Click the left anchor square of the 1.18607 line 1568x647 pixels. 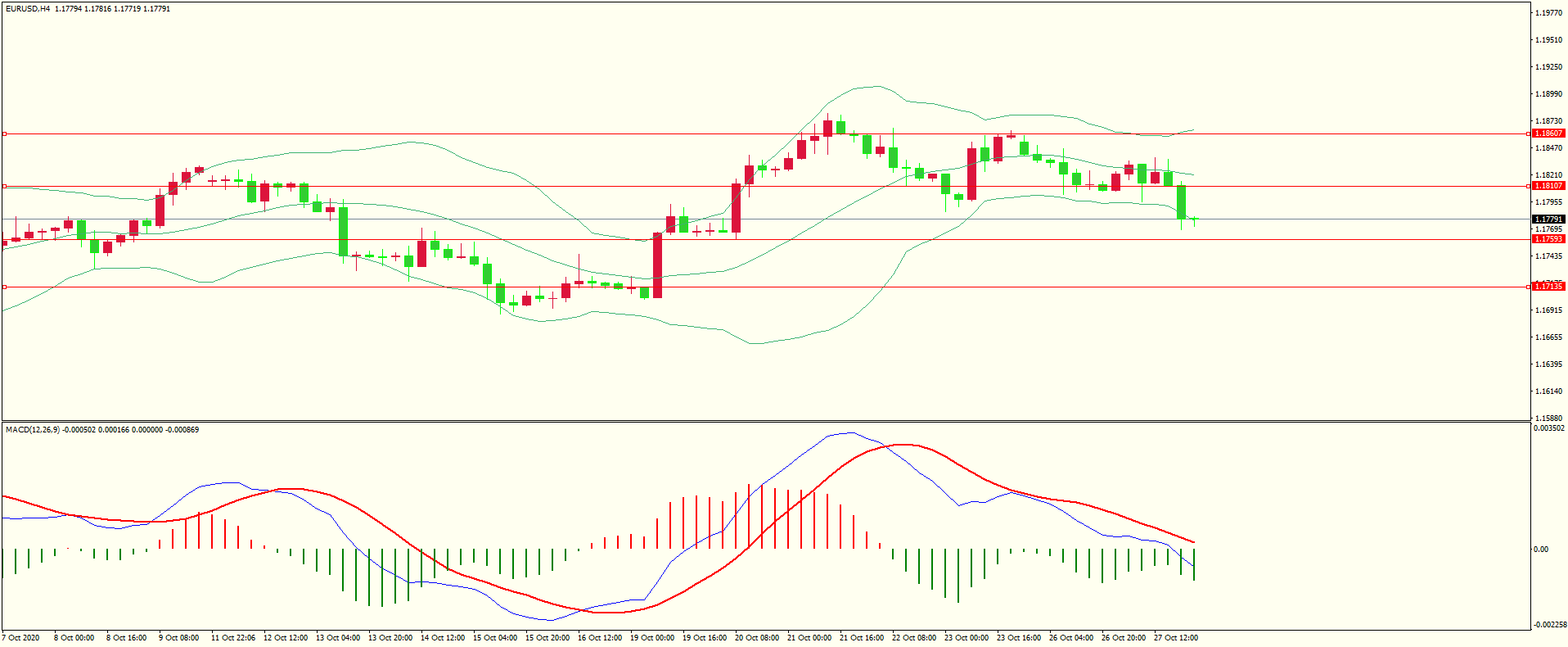tap(4, 133)
